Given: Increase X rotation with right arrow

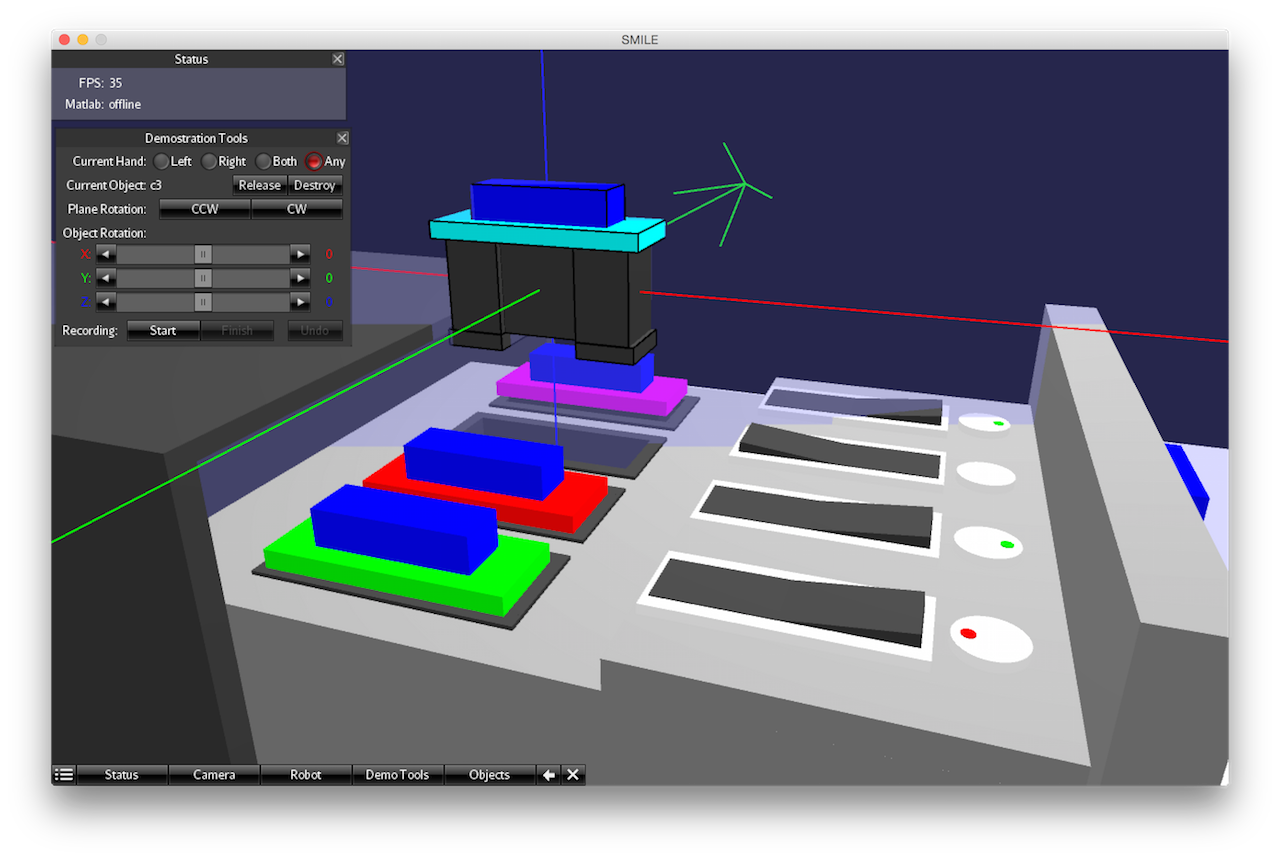Looking at the screenshot, I should click(300, 254).
